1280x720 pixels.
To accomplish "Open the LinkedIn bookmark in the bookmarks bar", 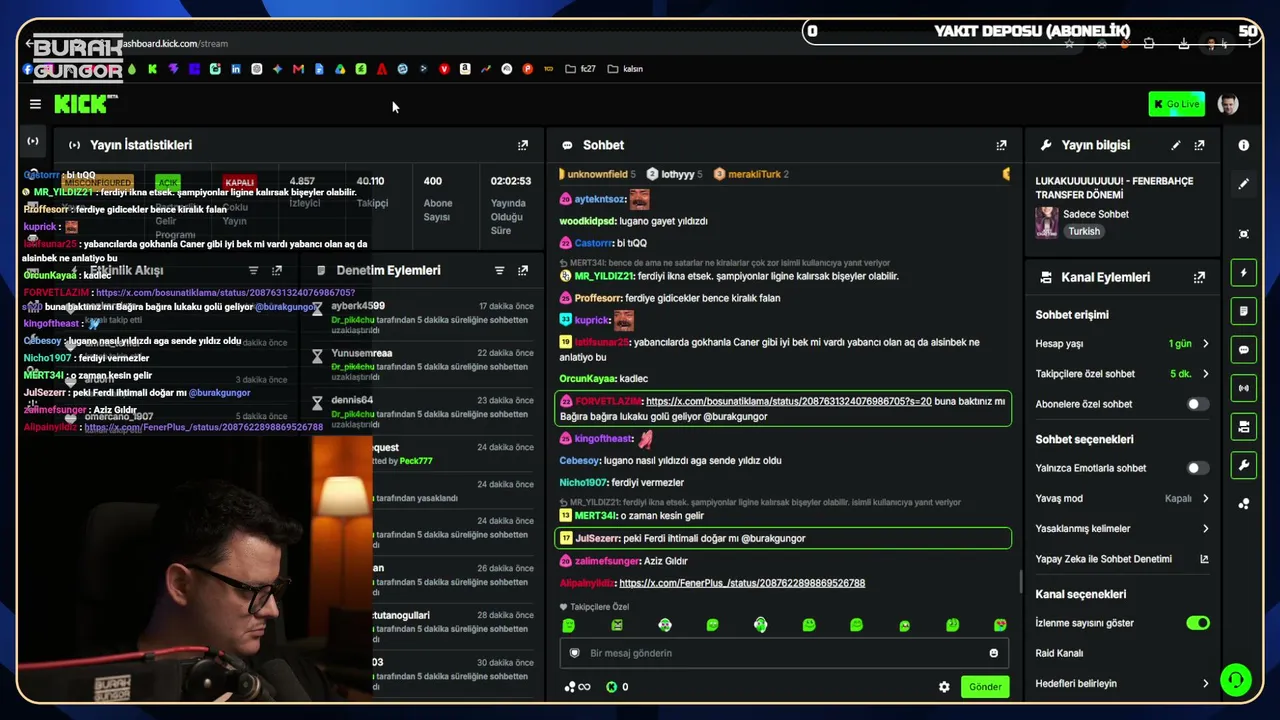I will pos(236,69).
